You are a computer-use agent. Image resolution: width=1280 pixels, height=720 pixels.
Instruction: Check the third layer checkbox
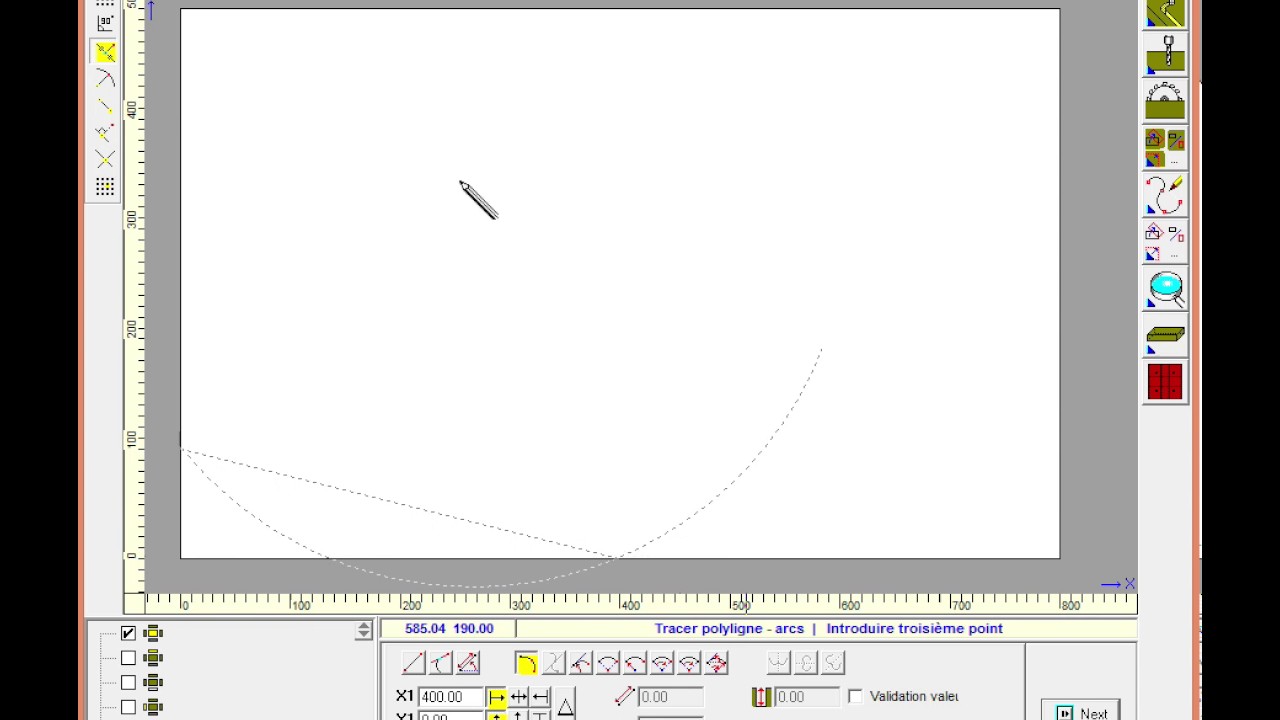pos(128,683)
